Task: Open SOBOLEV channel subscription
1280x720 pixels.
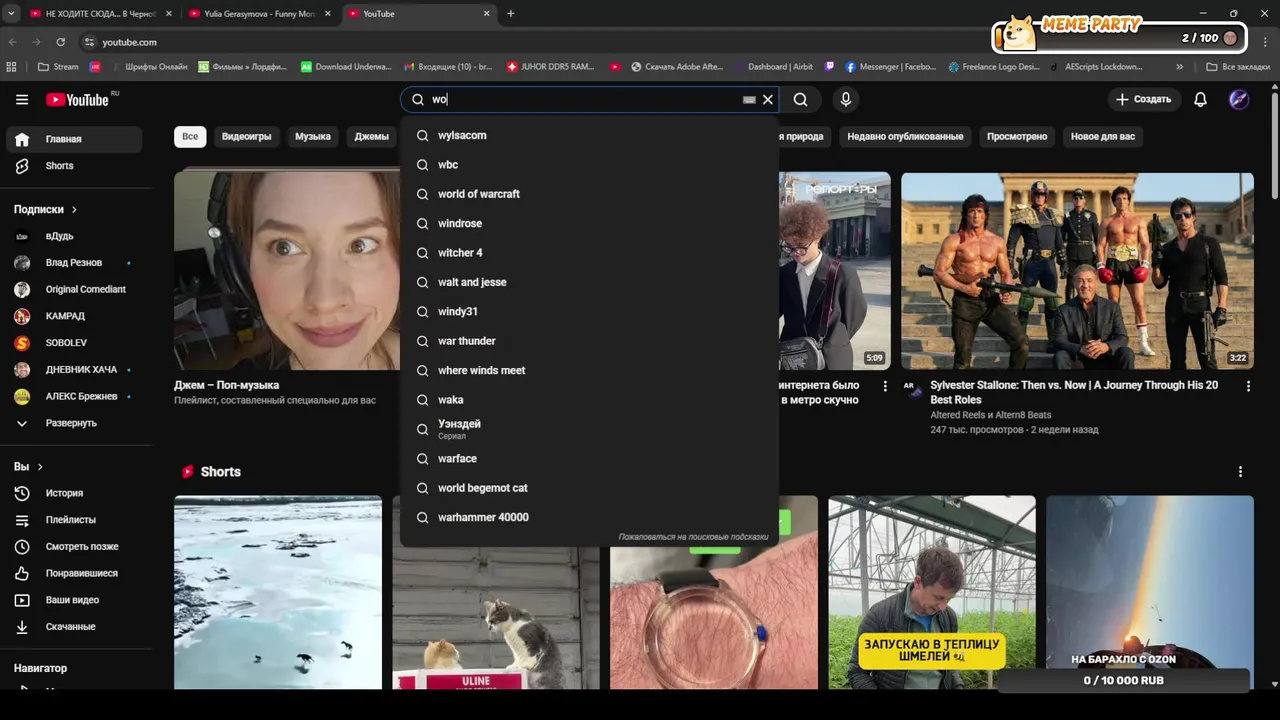Action: (x=74, y=343)
